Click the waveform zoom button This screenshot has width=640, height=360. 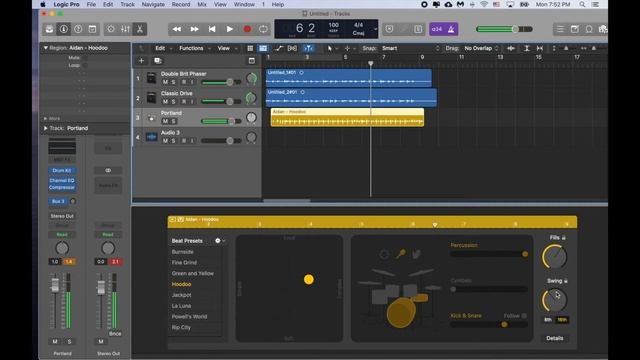511,48
